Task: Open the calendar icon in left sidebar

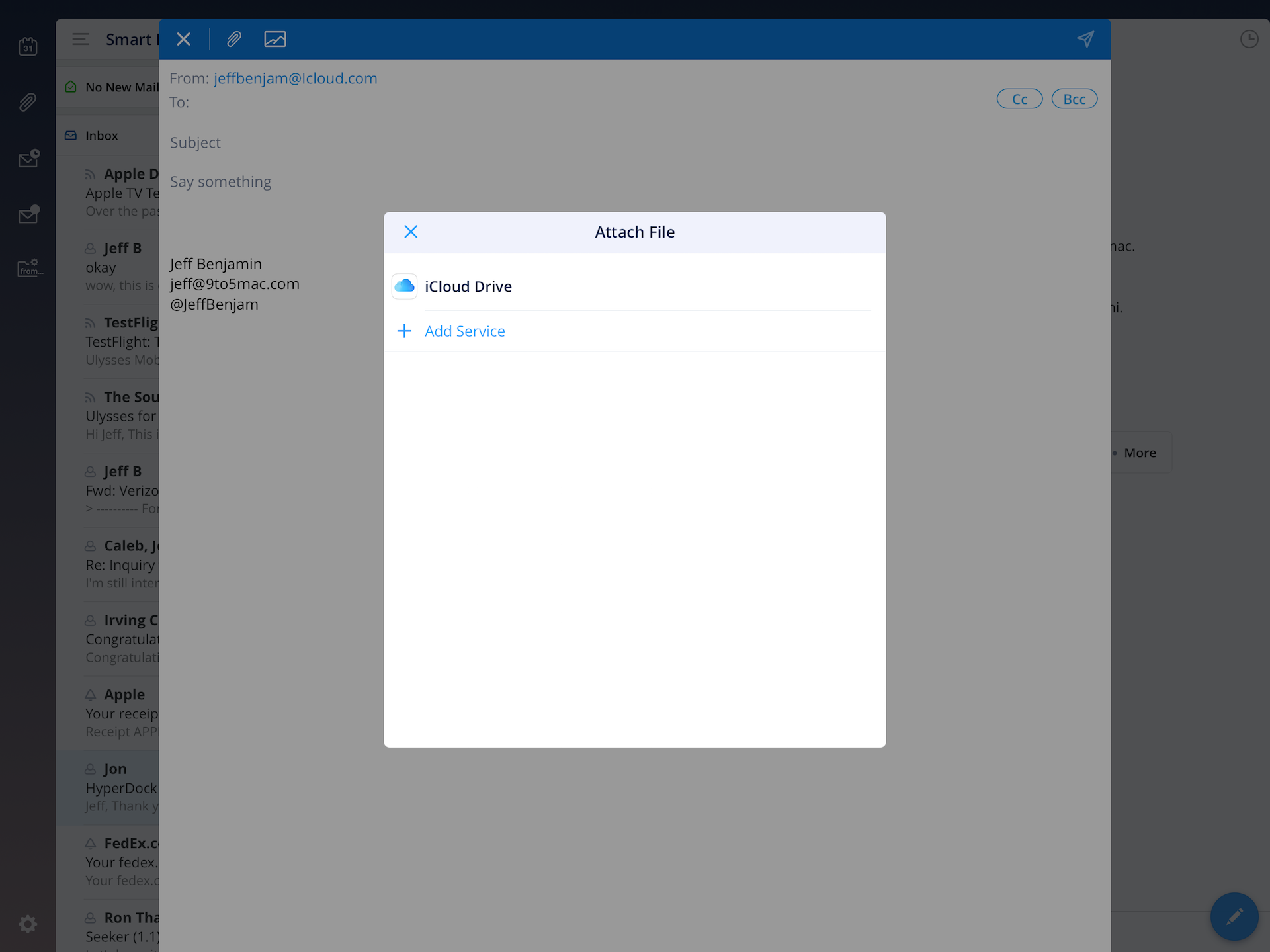Action: click(28, 46)
